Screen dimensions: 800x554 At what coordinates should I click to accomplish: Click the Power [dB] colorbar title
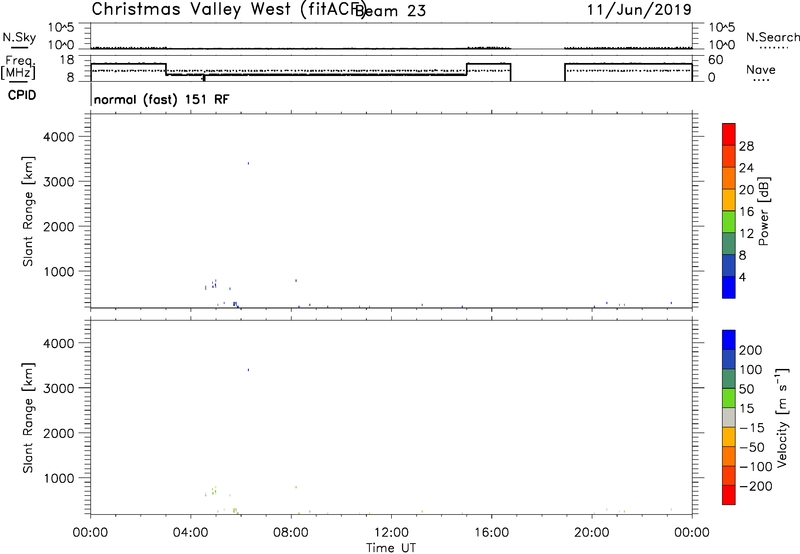pos(763,211)
